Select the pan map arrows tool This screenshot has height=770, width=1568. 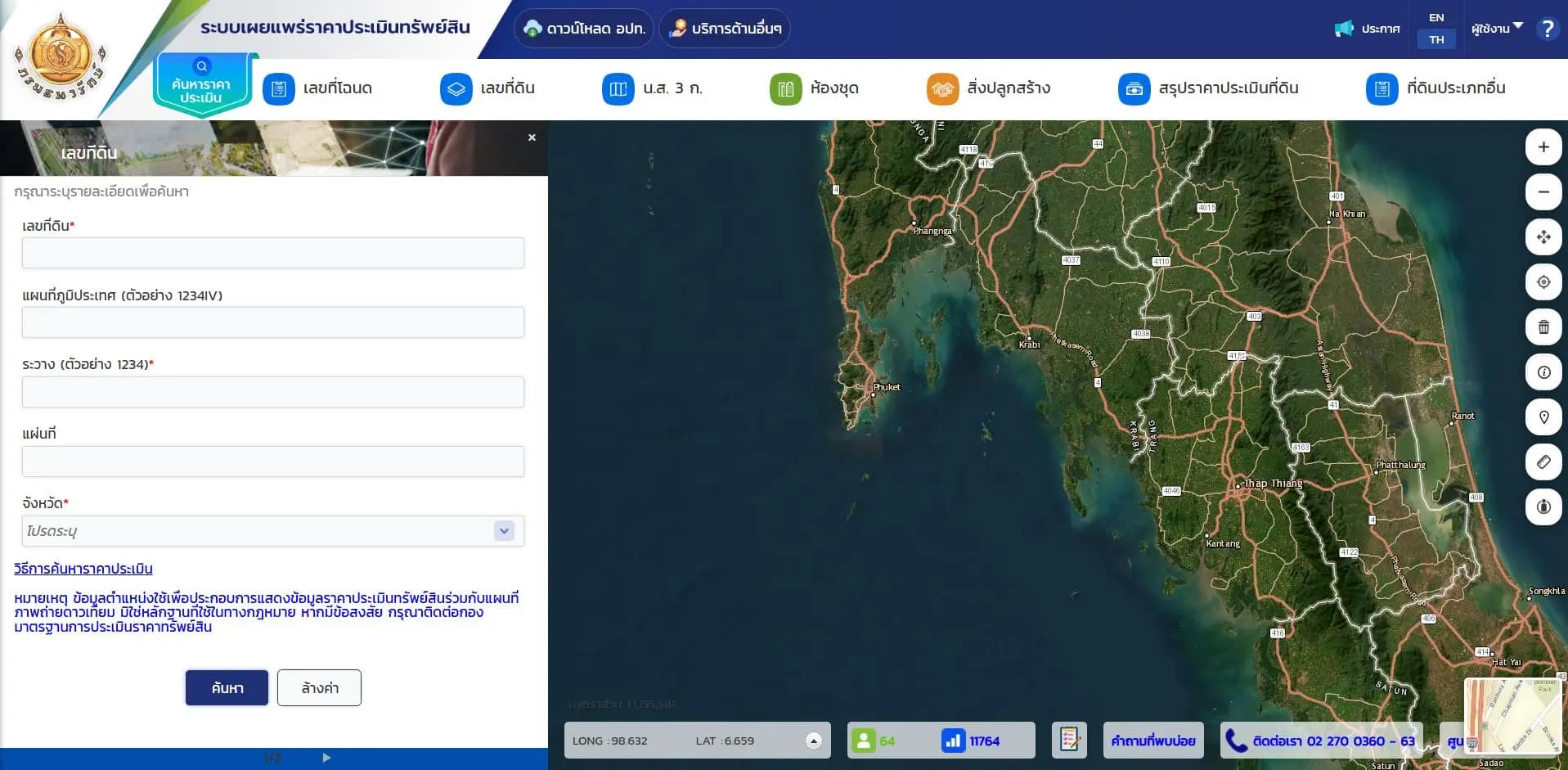click(1543, 237)
